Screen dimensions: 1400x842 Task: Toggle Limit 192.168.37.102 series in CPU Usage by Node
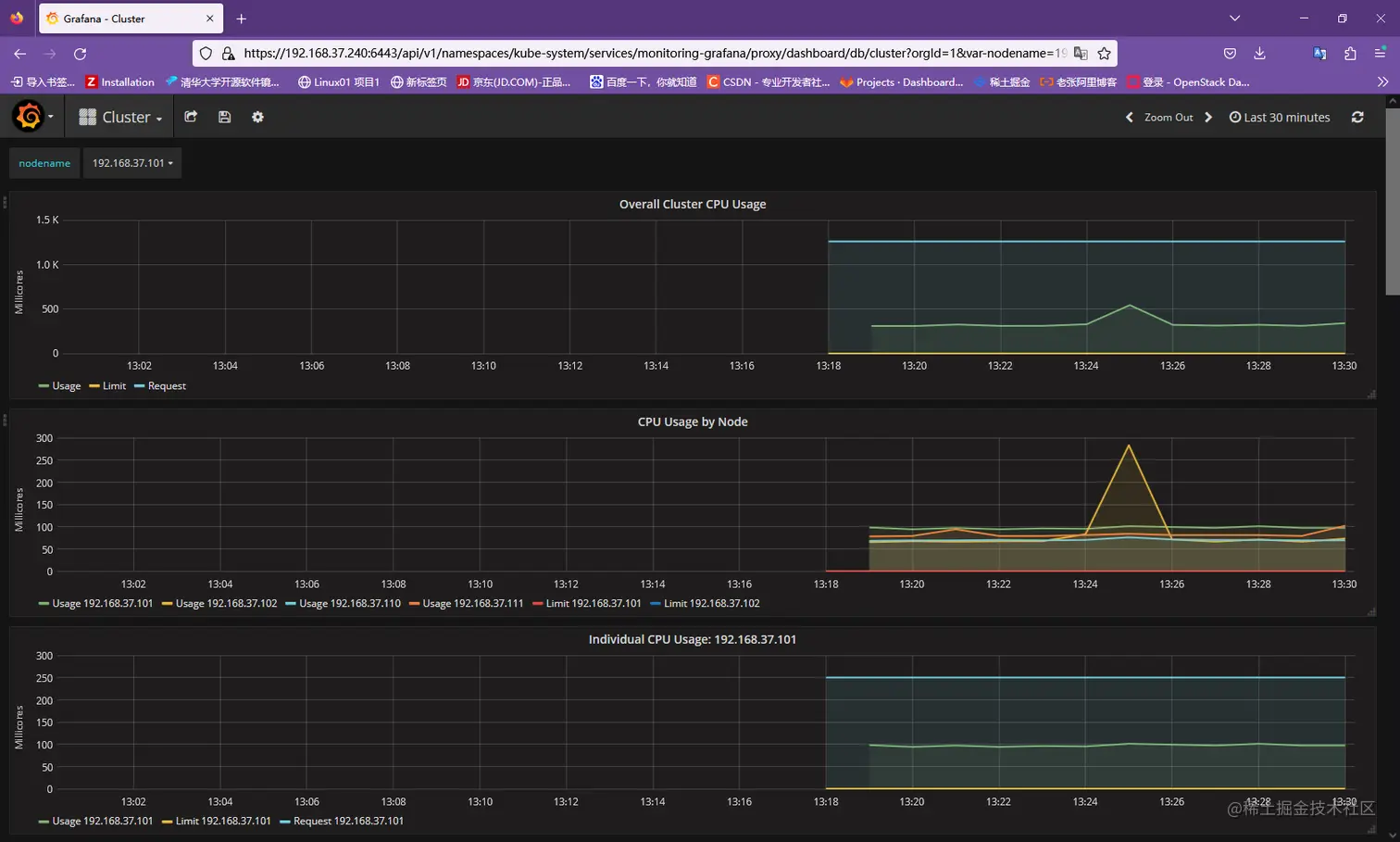[711, 604]
